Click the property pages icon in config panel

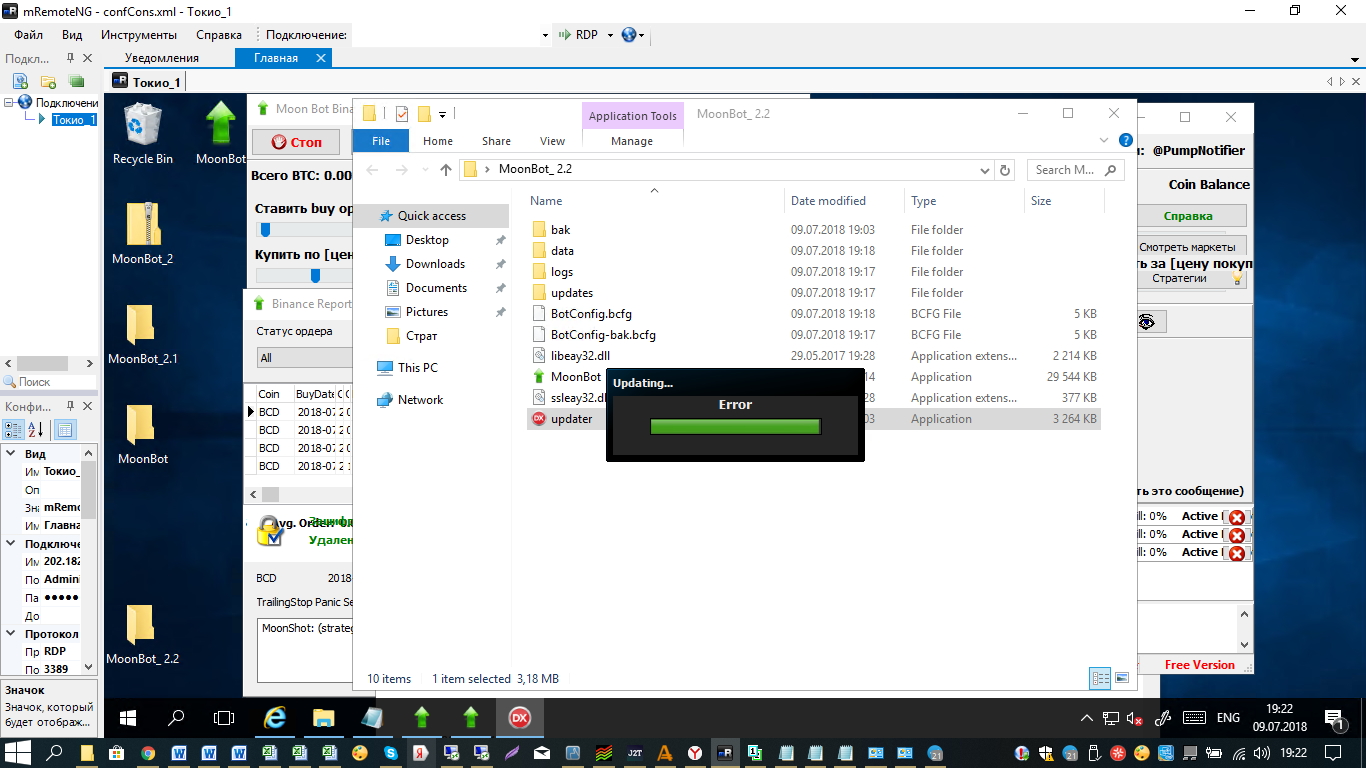65,430
